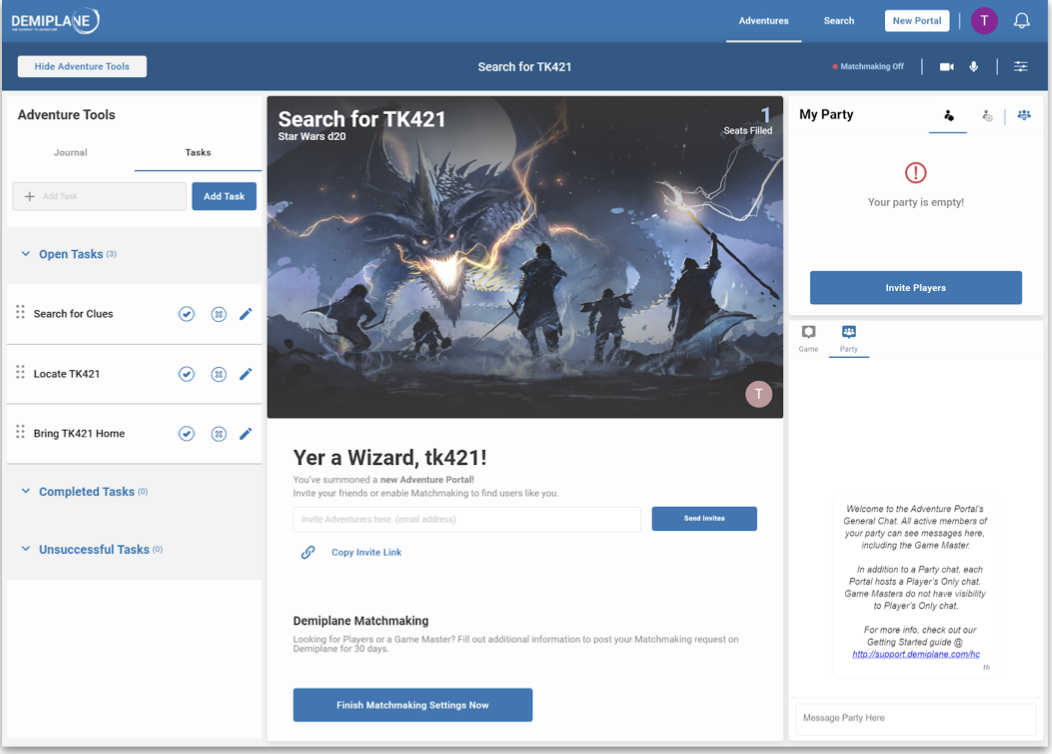Click the chain link icon

tap(308, 552)
